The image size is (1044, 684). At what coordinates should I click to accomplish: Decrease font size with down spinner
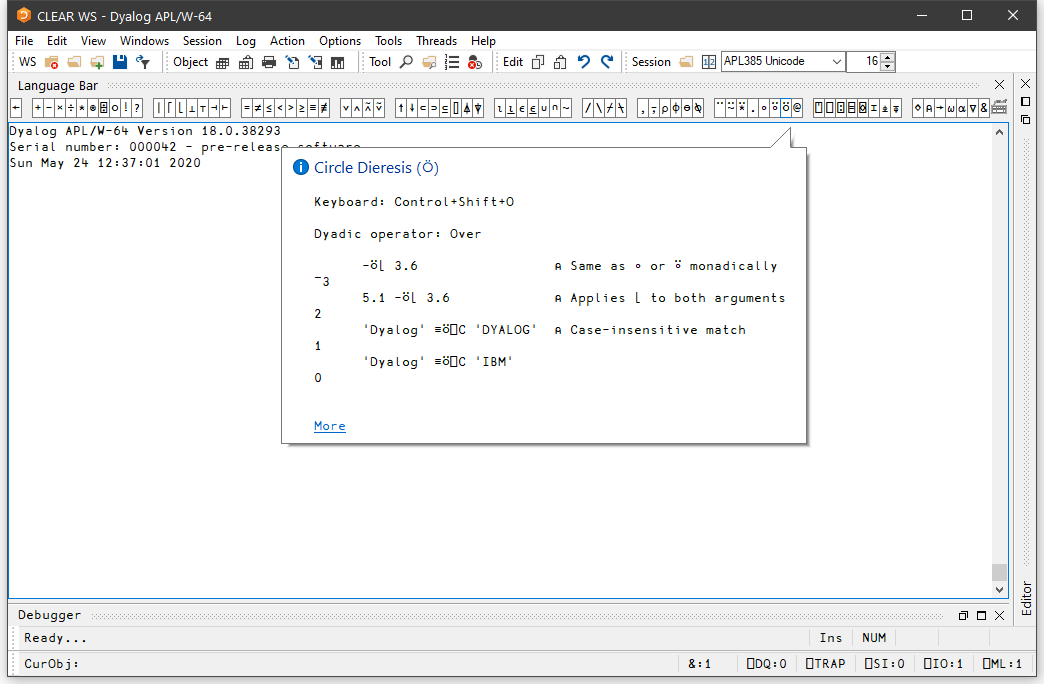(x=888, y=67)
